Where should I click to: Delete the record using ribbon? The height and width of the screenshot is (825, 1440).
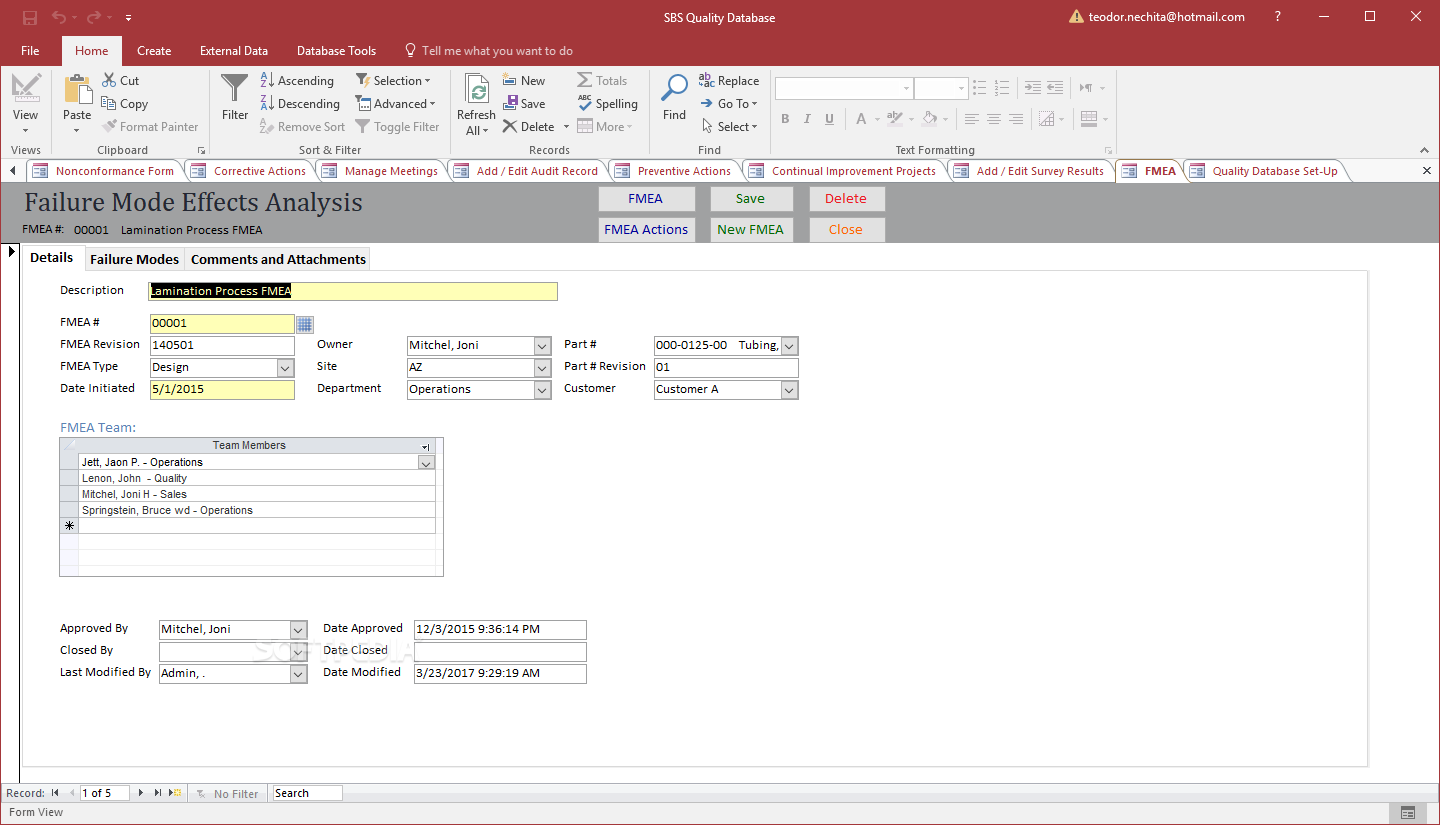point(529,127)
